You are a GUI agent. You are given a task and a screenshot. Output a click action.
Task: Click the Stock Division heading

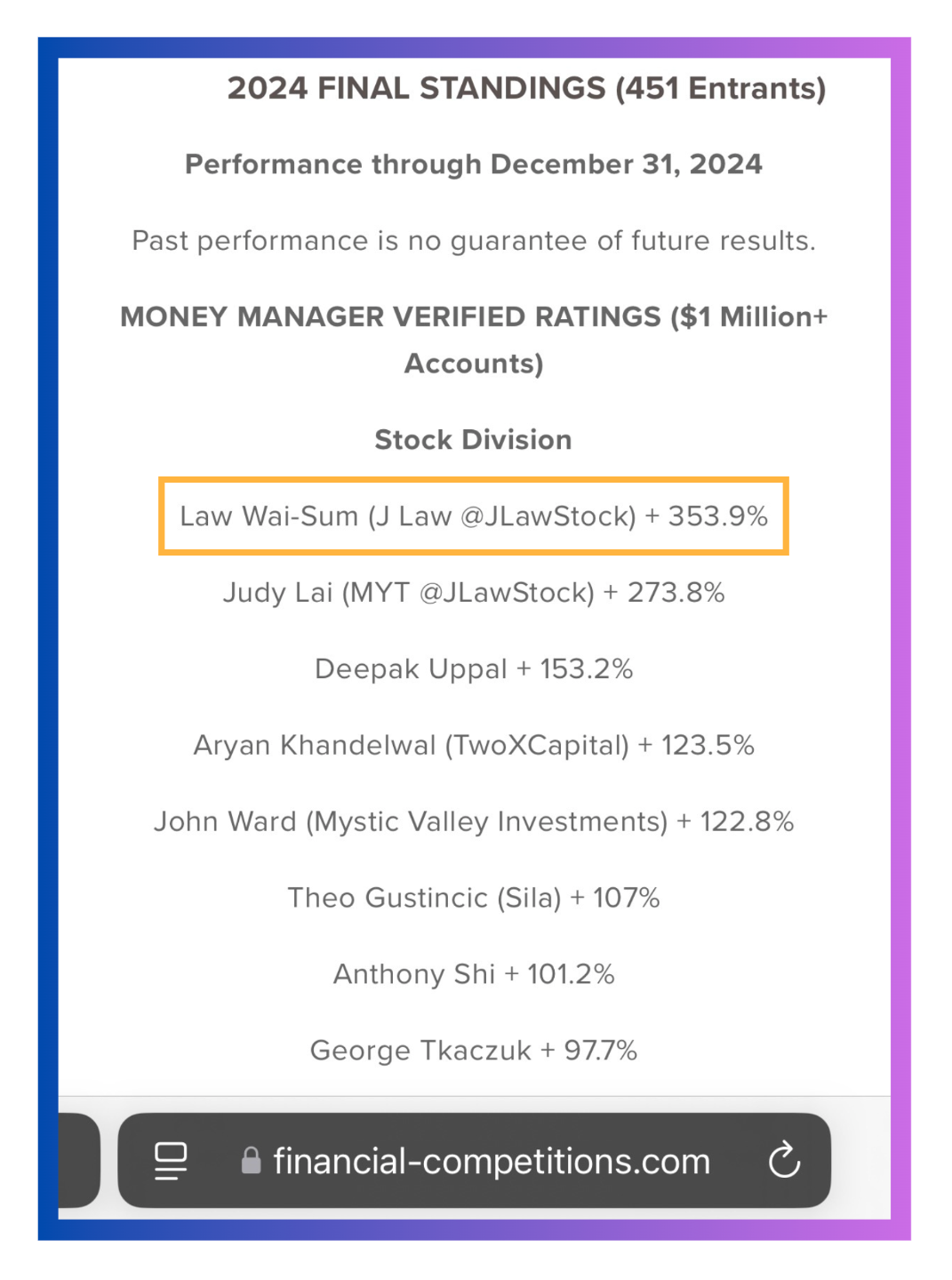click(473, 440)
